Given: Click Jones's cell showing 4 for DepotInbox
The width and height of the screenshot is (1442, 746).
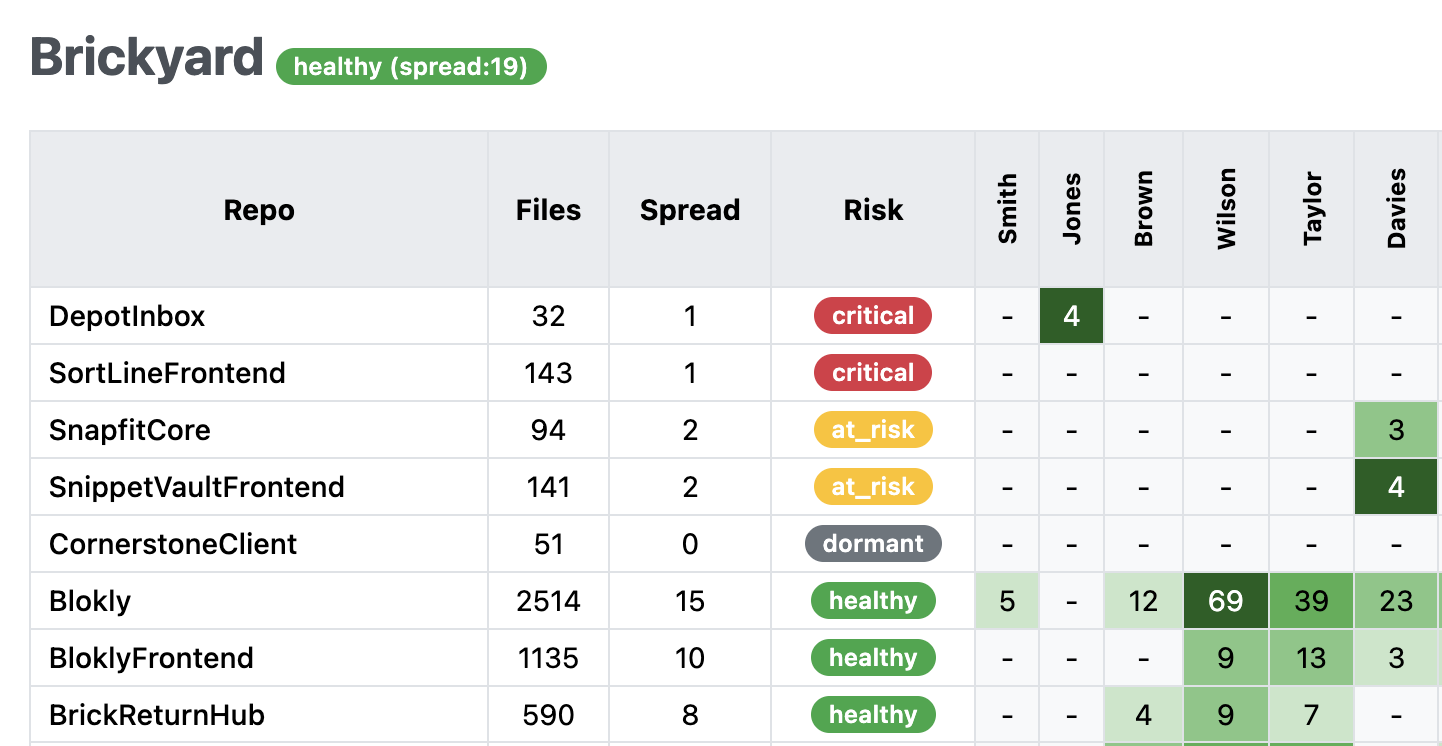Looking at the screenshot, I should pyautogui.click(x=1072, y=316).
